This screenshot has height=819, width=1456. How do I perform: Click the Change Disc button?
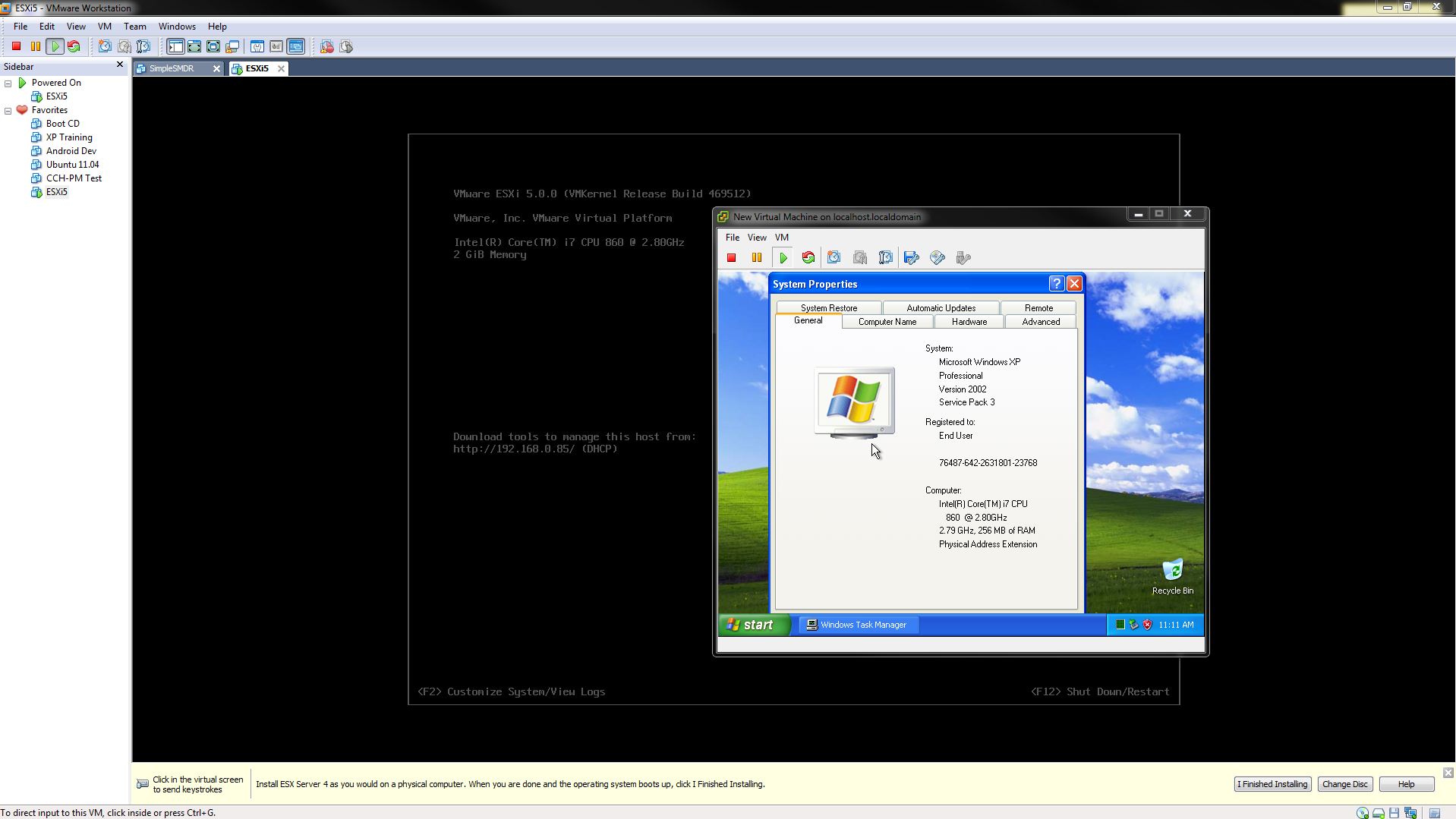pos(1344,784)
